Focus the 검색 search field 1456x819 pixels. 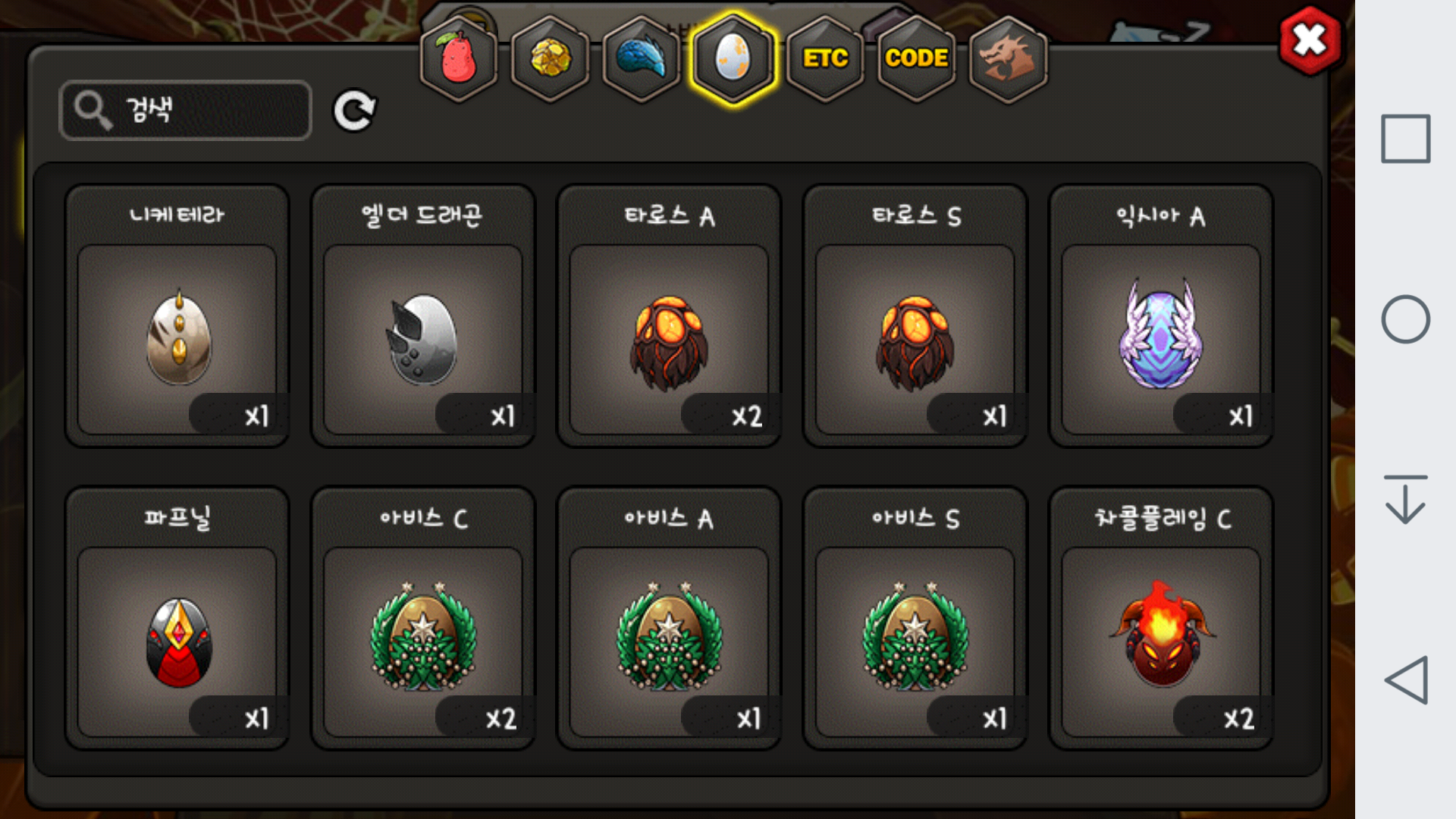tap(185, 110)
